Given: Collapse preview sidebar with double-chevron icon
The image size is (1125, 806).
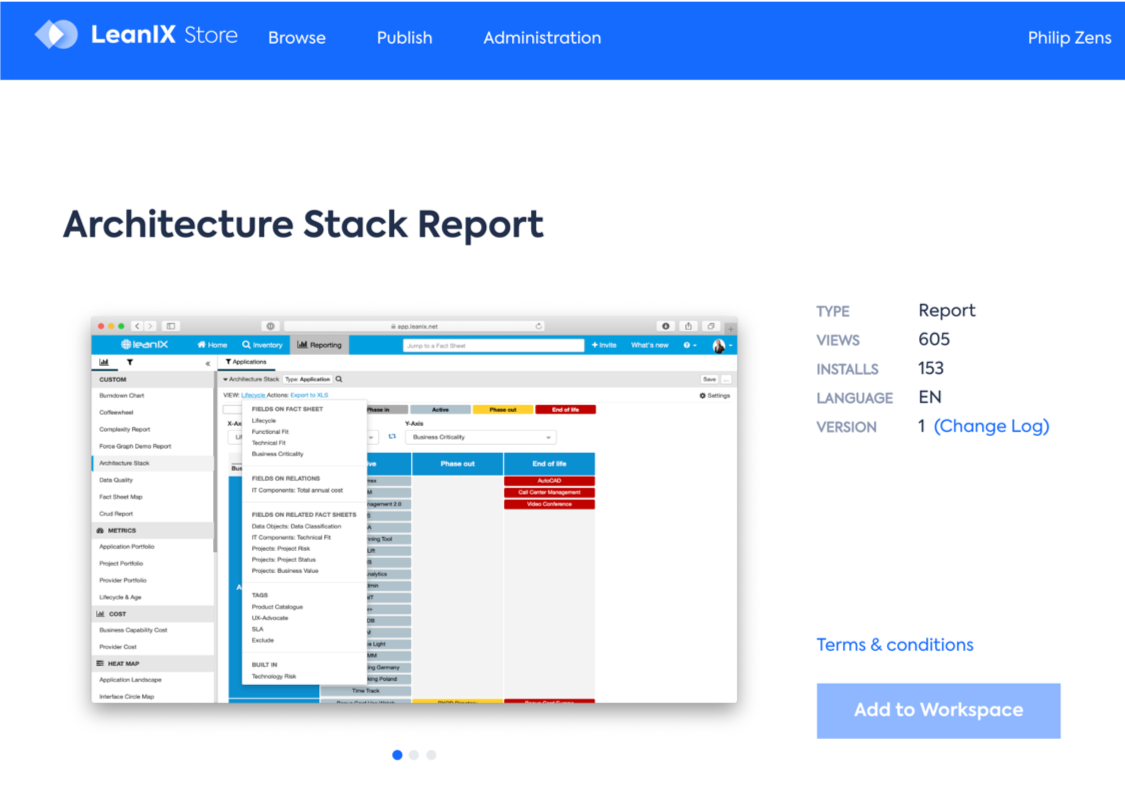Looking at the screenshot, I should coord(208,363).
